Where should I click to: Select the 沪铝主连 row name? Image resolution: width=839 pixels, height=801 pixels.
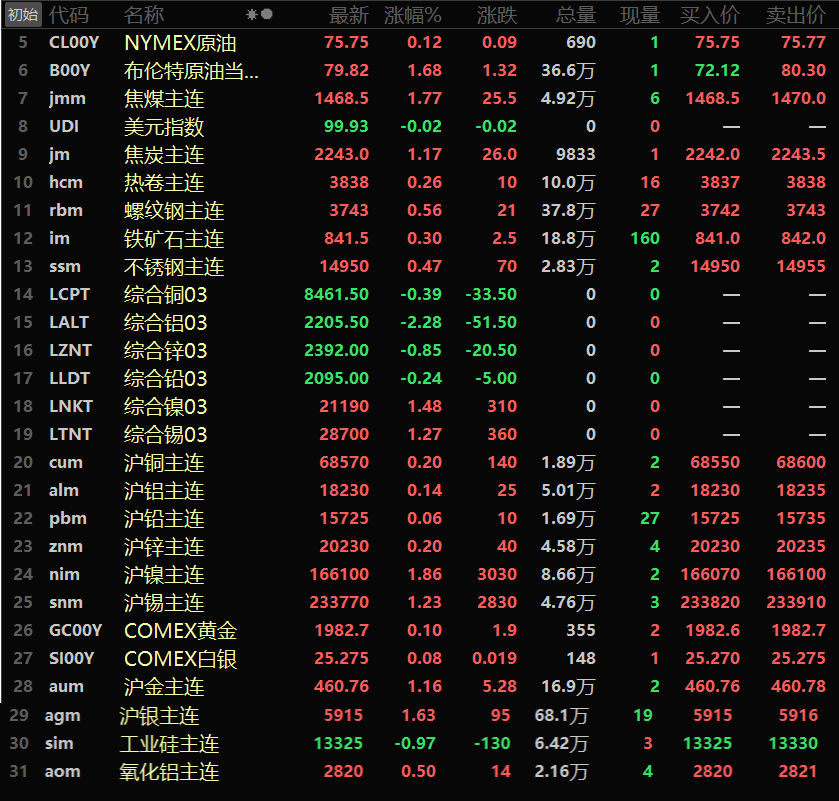click(164, 491)
